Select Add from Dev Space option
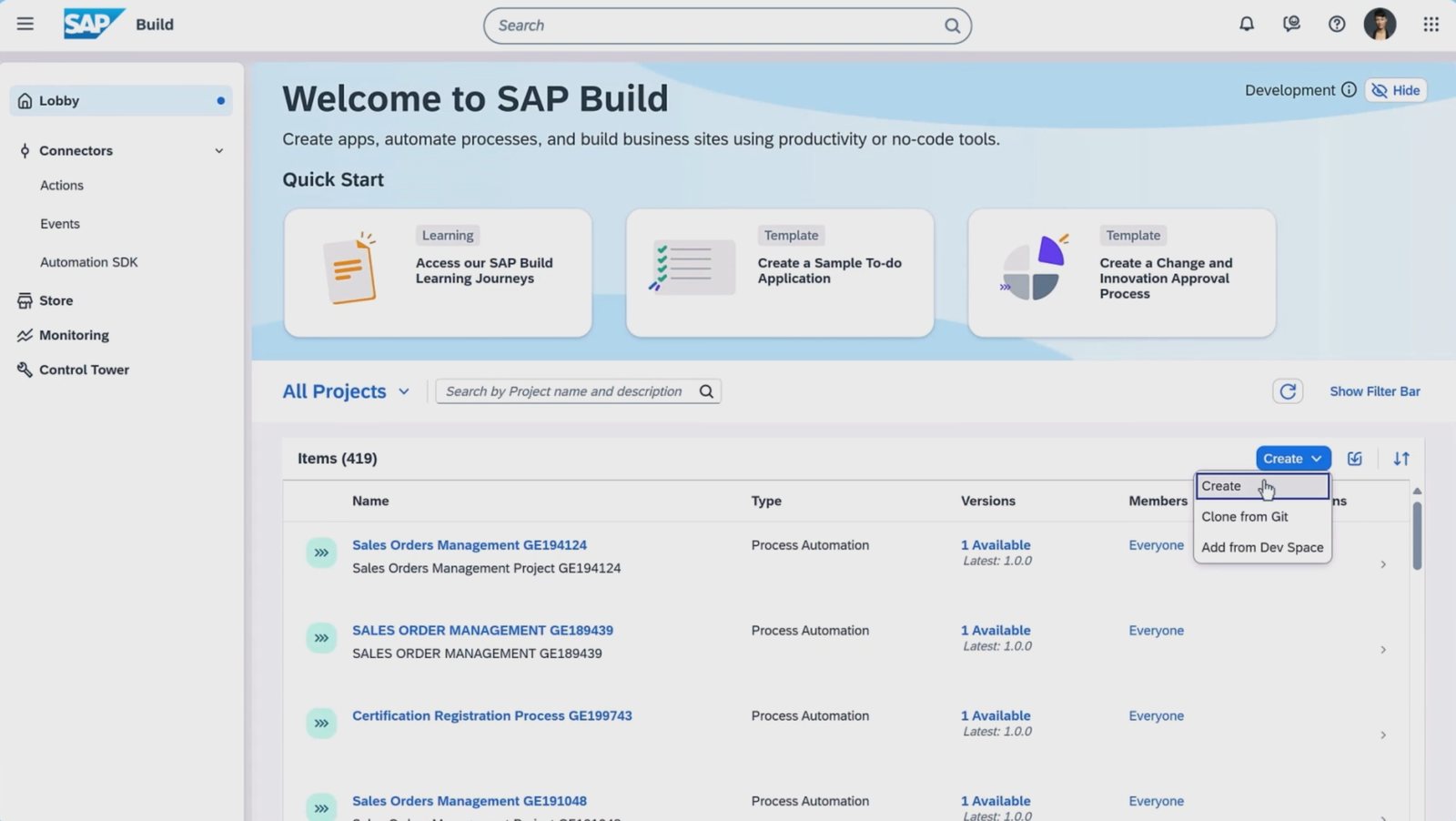 tap(1262, 547)
